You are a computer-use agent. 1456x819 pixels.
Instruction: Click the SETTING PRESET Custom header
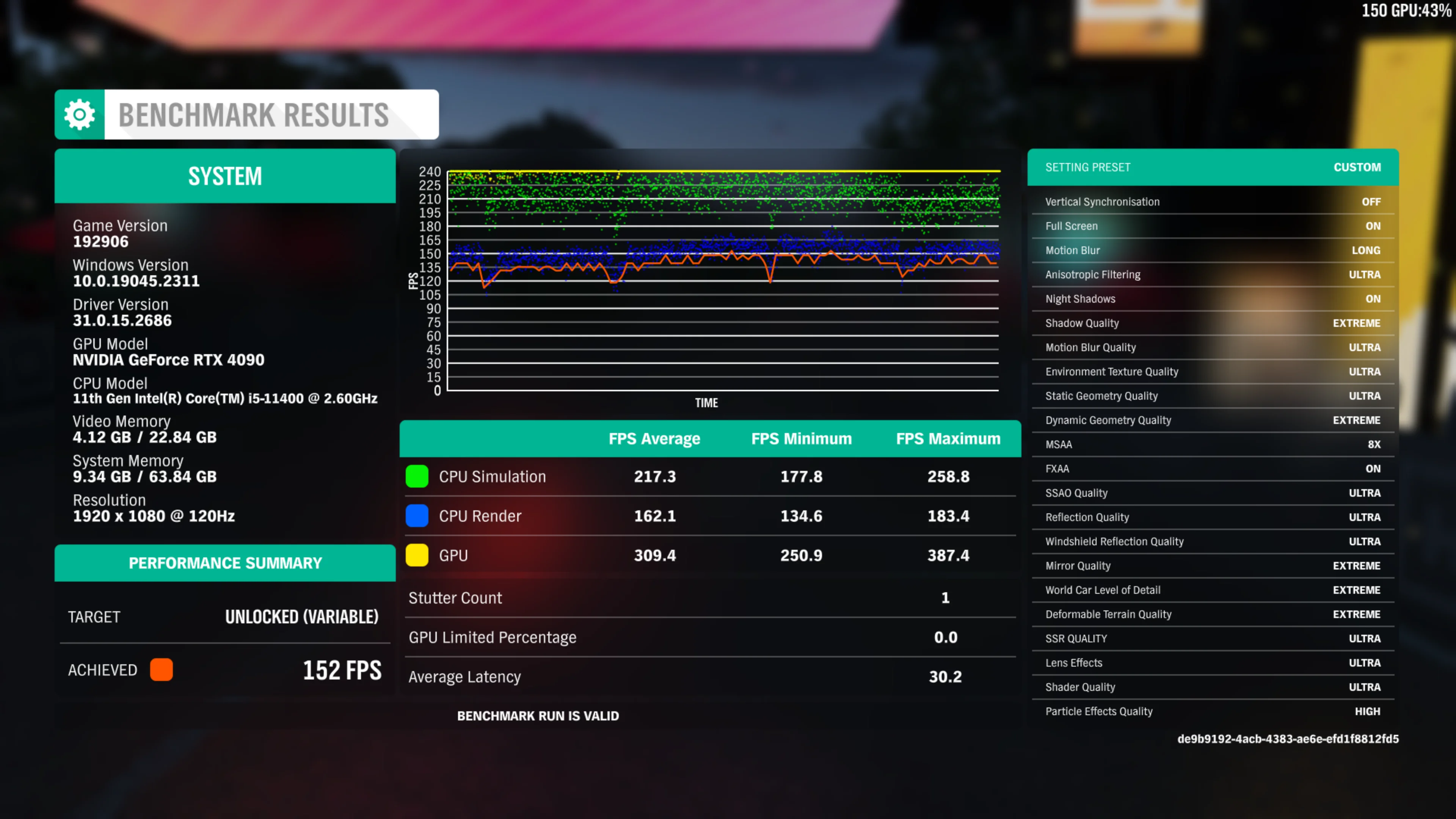pos(1213,167)
